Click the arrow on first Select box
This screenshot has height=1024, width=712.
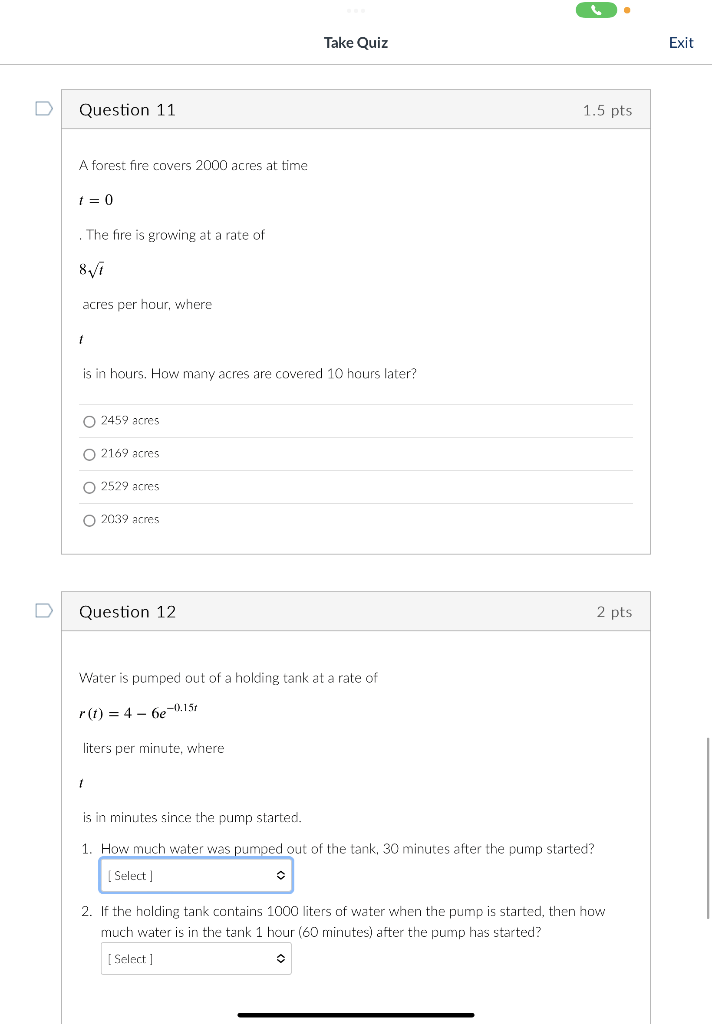(x=281, y=875)
